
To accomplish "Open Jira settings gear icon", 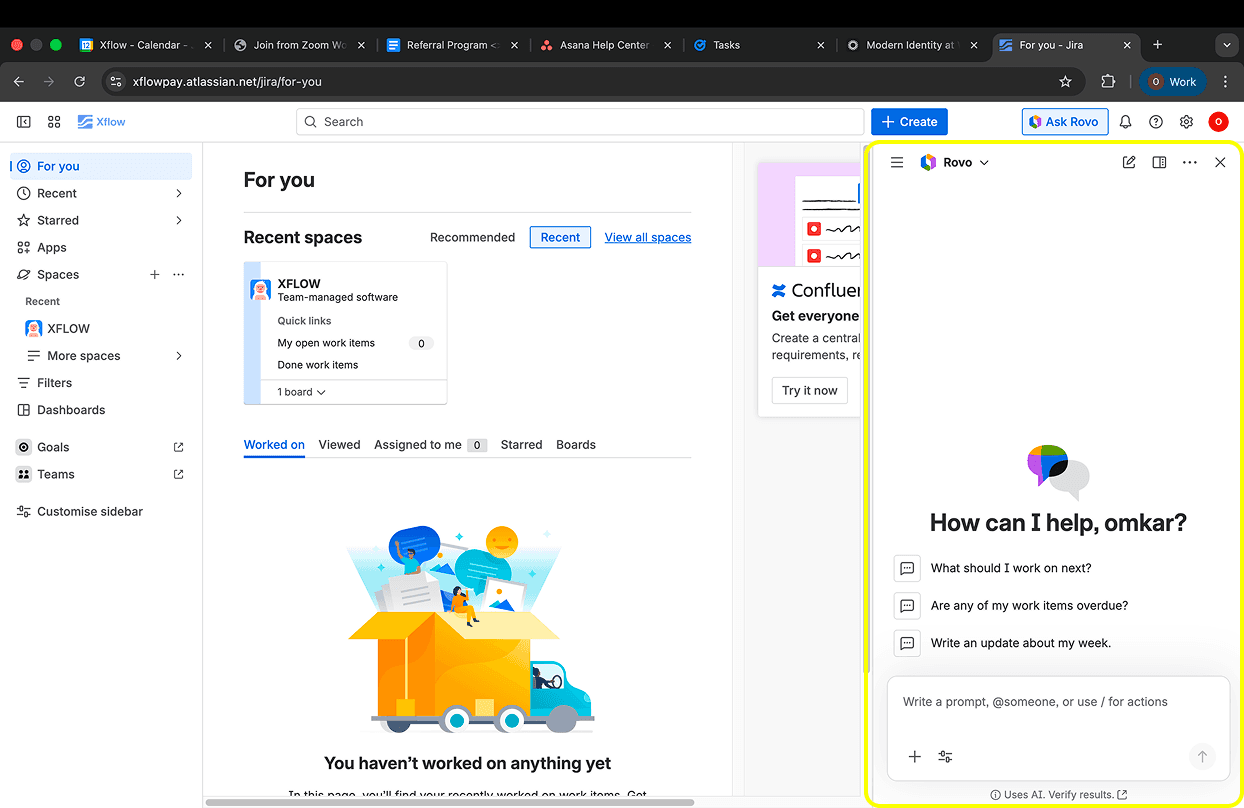I will 1186,122.
